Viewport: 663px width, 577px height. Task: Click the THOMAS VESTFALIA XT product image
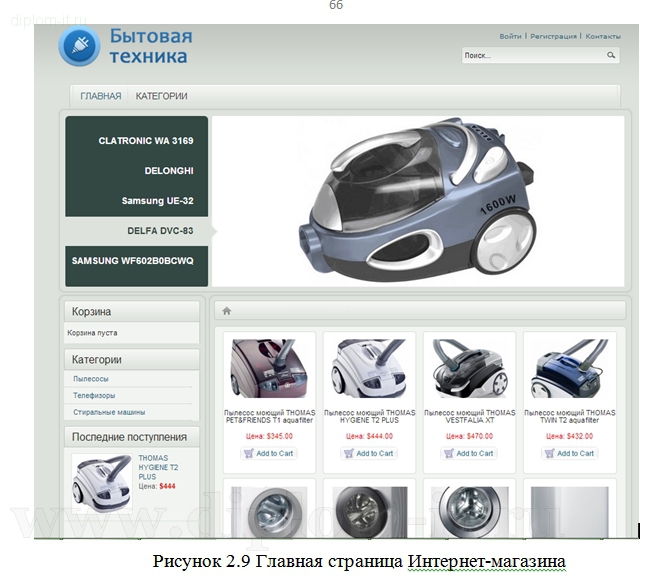click(x=469, y=367)
